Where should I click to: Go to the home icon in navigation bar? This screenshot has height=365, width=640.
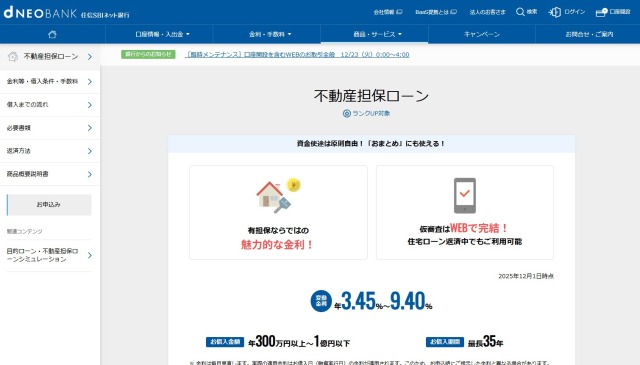52,34
